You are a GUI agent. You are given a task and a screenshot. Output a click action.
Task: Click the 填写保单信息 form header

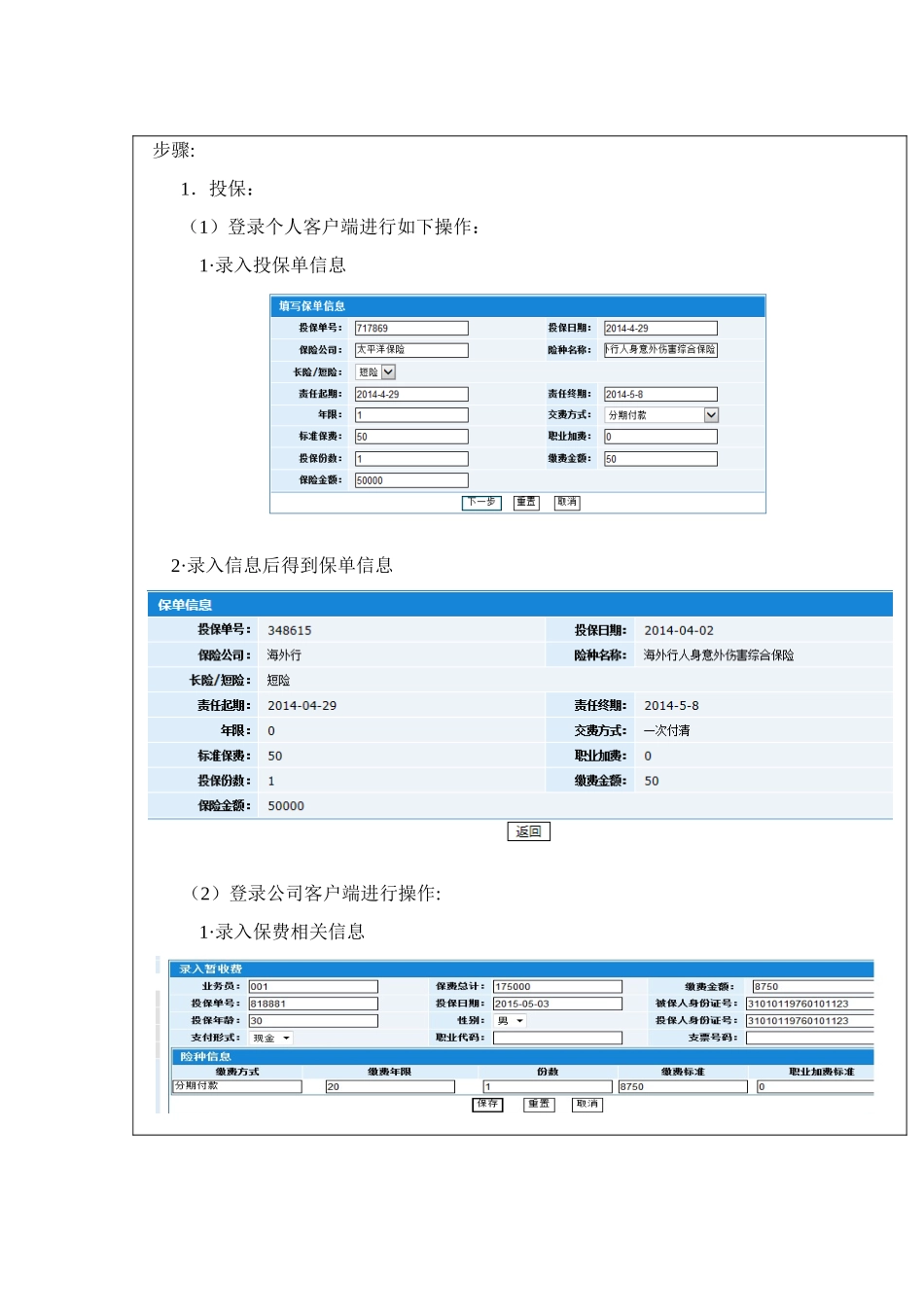click(517, 305)
